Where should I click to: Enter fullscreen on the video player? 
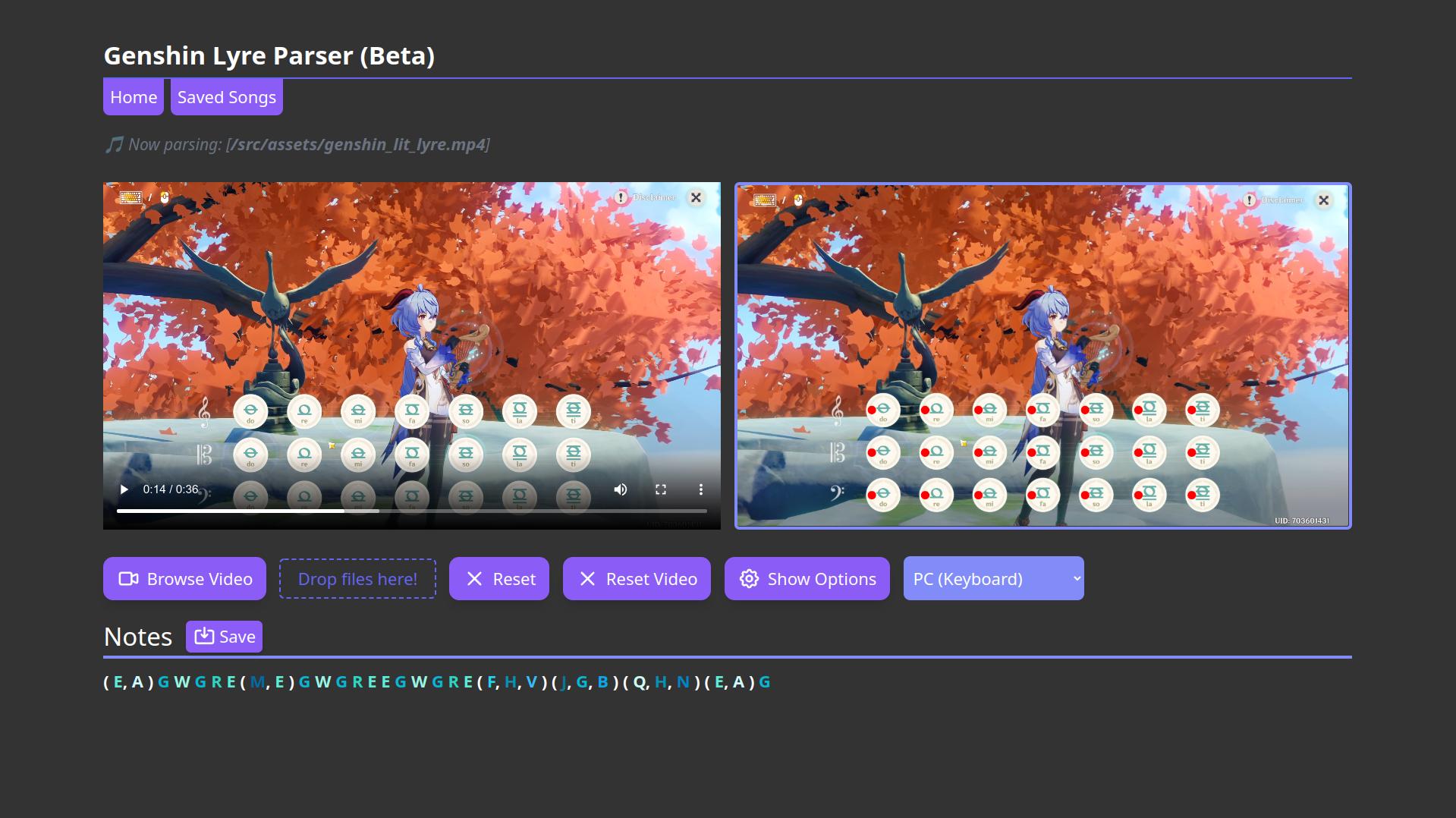(x=661, y=489)
